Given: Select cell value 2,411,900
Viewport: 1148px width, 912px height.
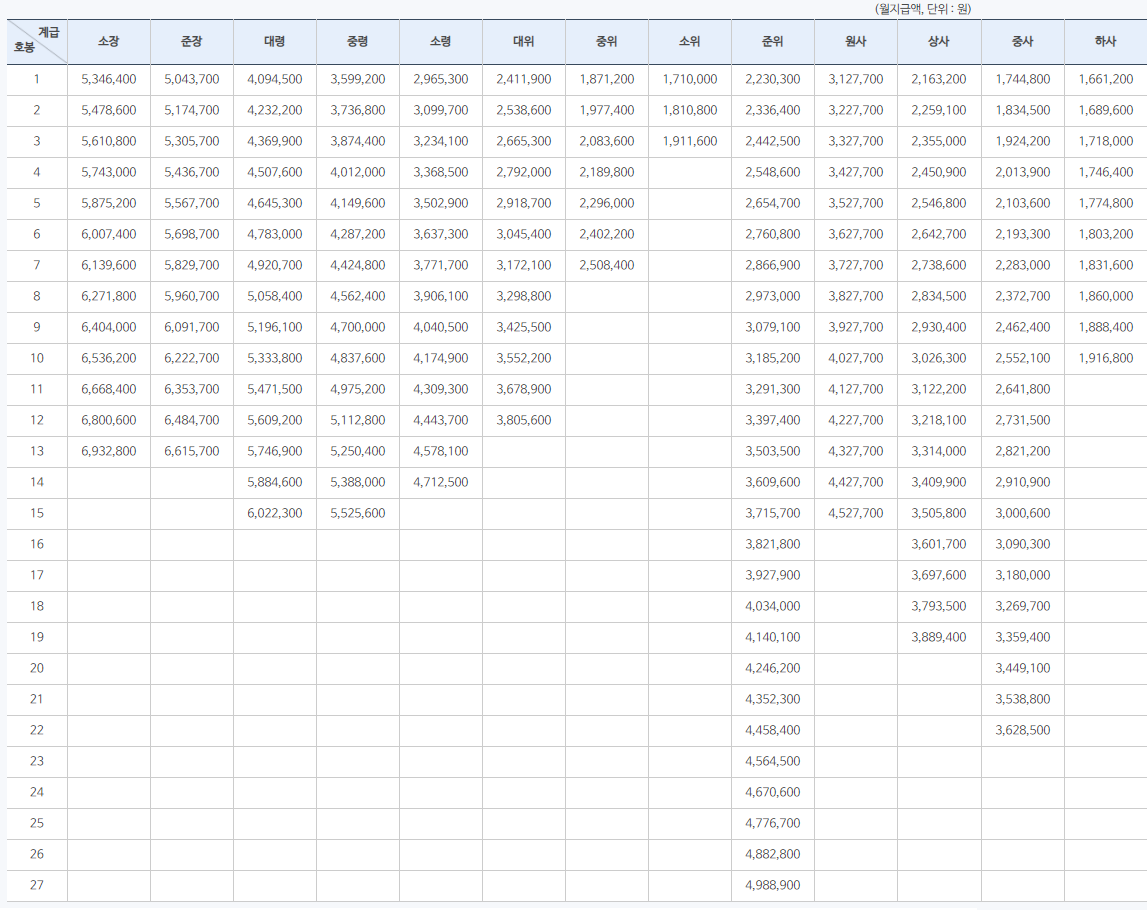Looking at the screenshot, I should pyautogui.click(x=523, y=79).
